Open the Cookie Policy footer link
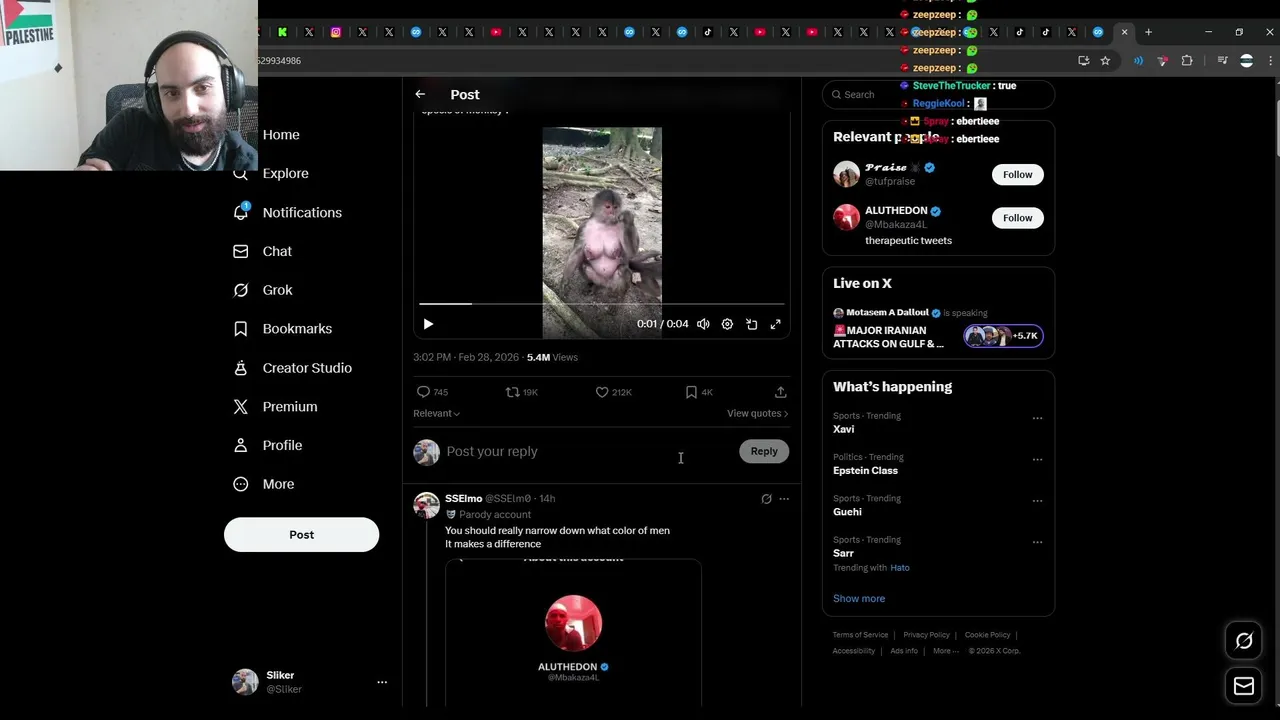This screenshot has height=720, width=1280. (987, 635)
